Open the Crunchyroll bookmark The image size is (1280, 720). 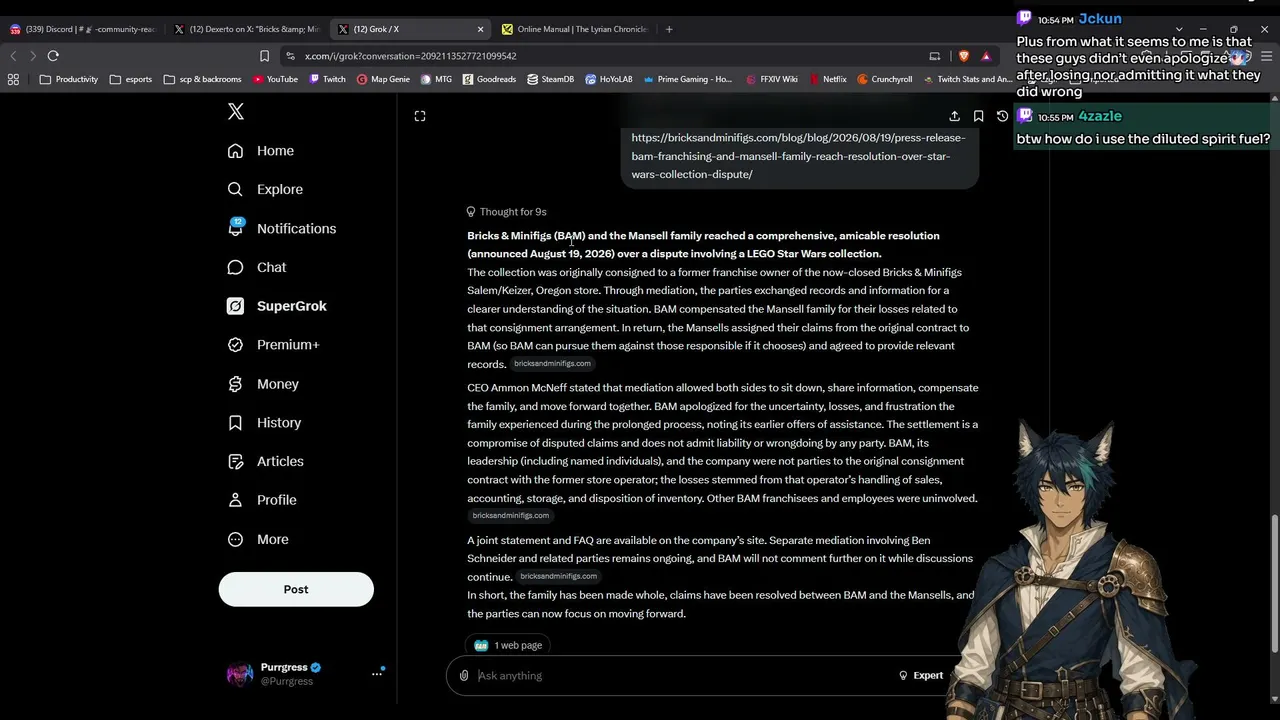pyautogui.click(x=884, y=79)
